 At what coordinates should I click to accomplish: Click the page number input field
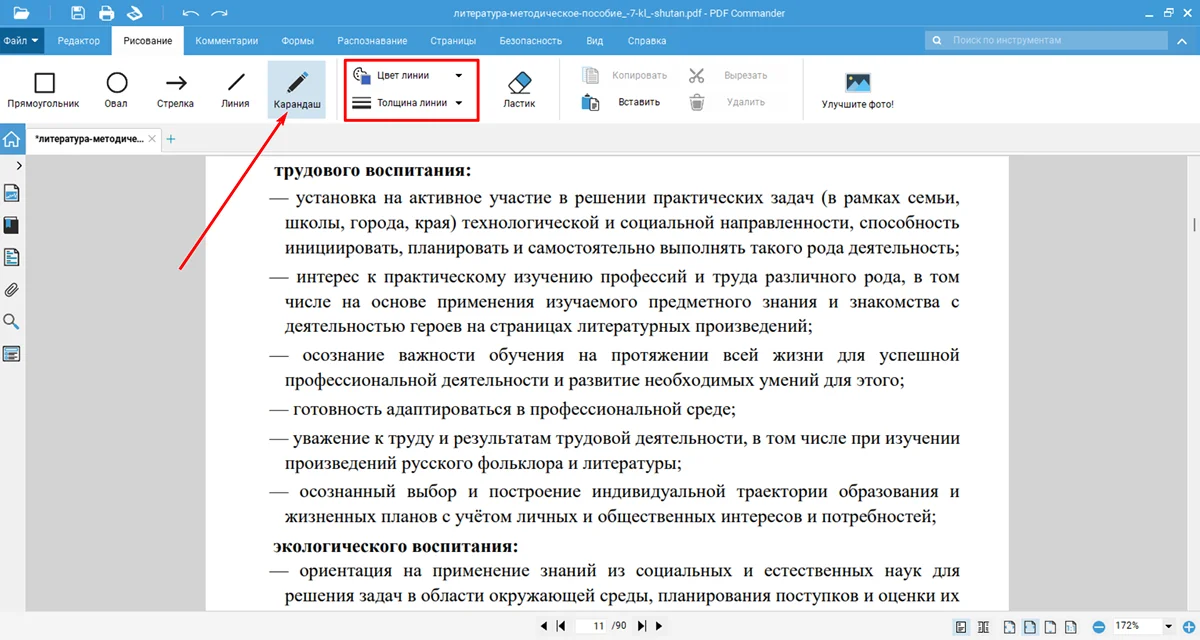tap(597, 626)
